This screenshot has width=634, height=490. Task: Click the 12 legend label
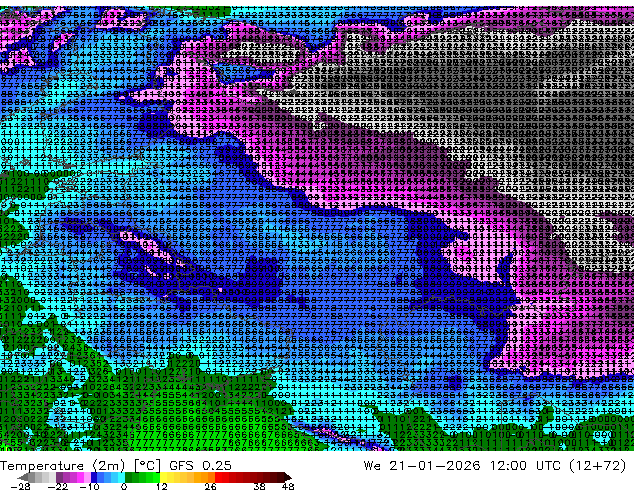point(162,486)
